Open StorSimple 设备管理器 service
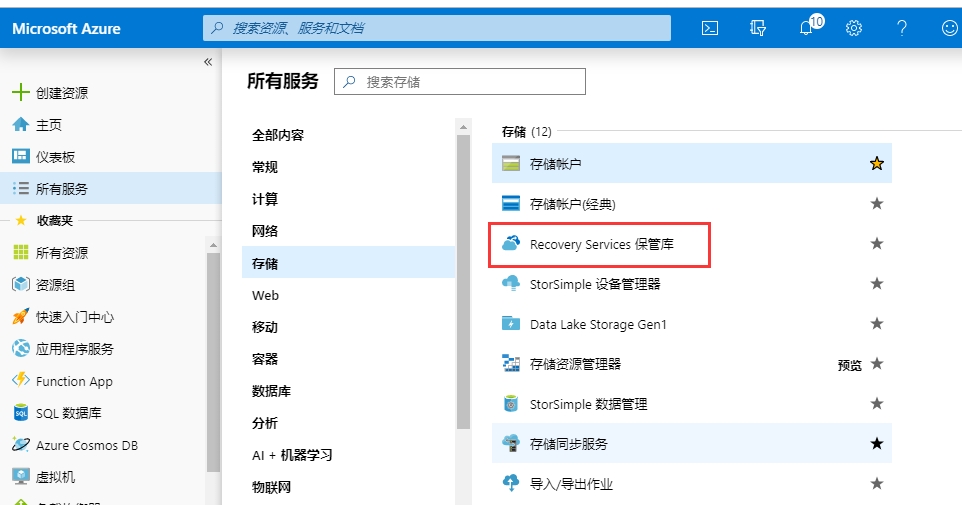This screenshot has width=962, height=505. tap(595, 284)
